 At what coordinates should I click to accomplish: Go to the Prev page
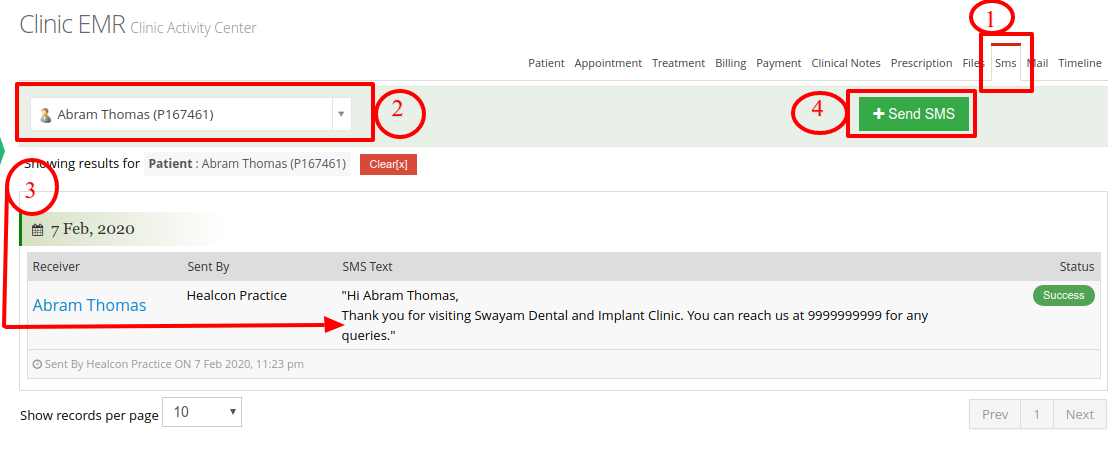(x=995, y=414)
